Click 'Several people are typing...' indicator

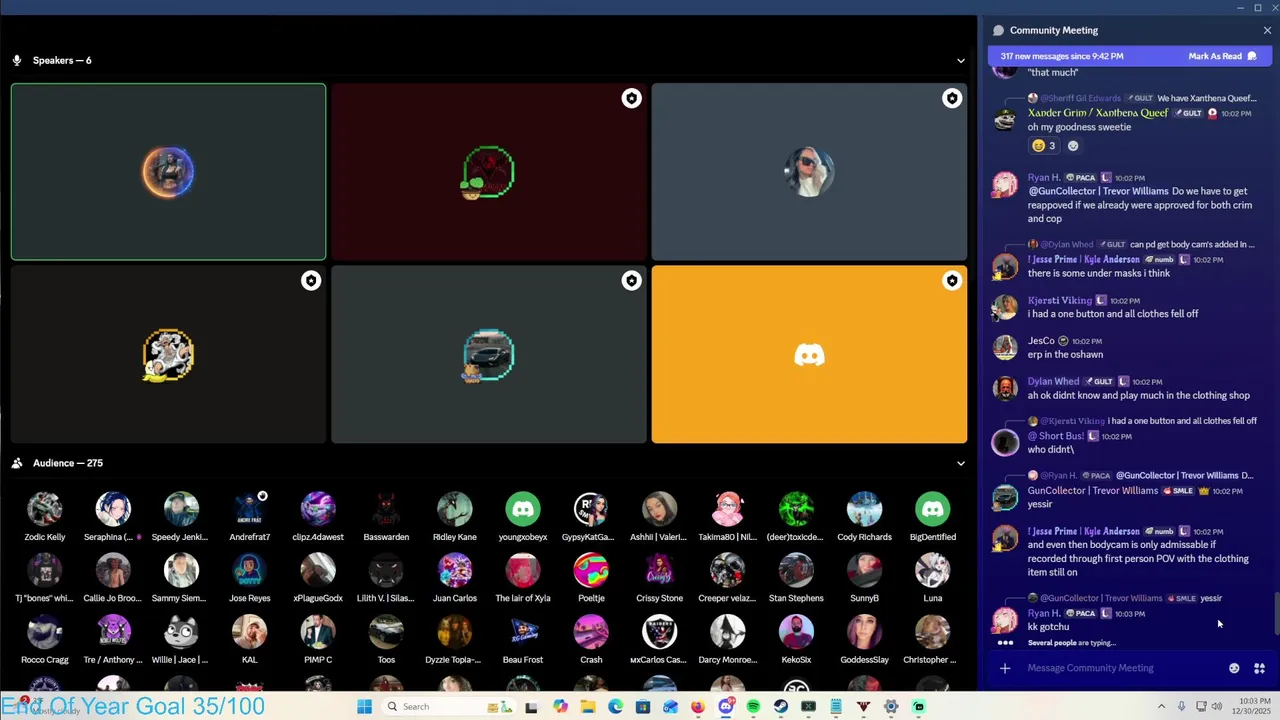[1071, 643]
